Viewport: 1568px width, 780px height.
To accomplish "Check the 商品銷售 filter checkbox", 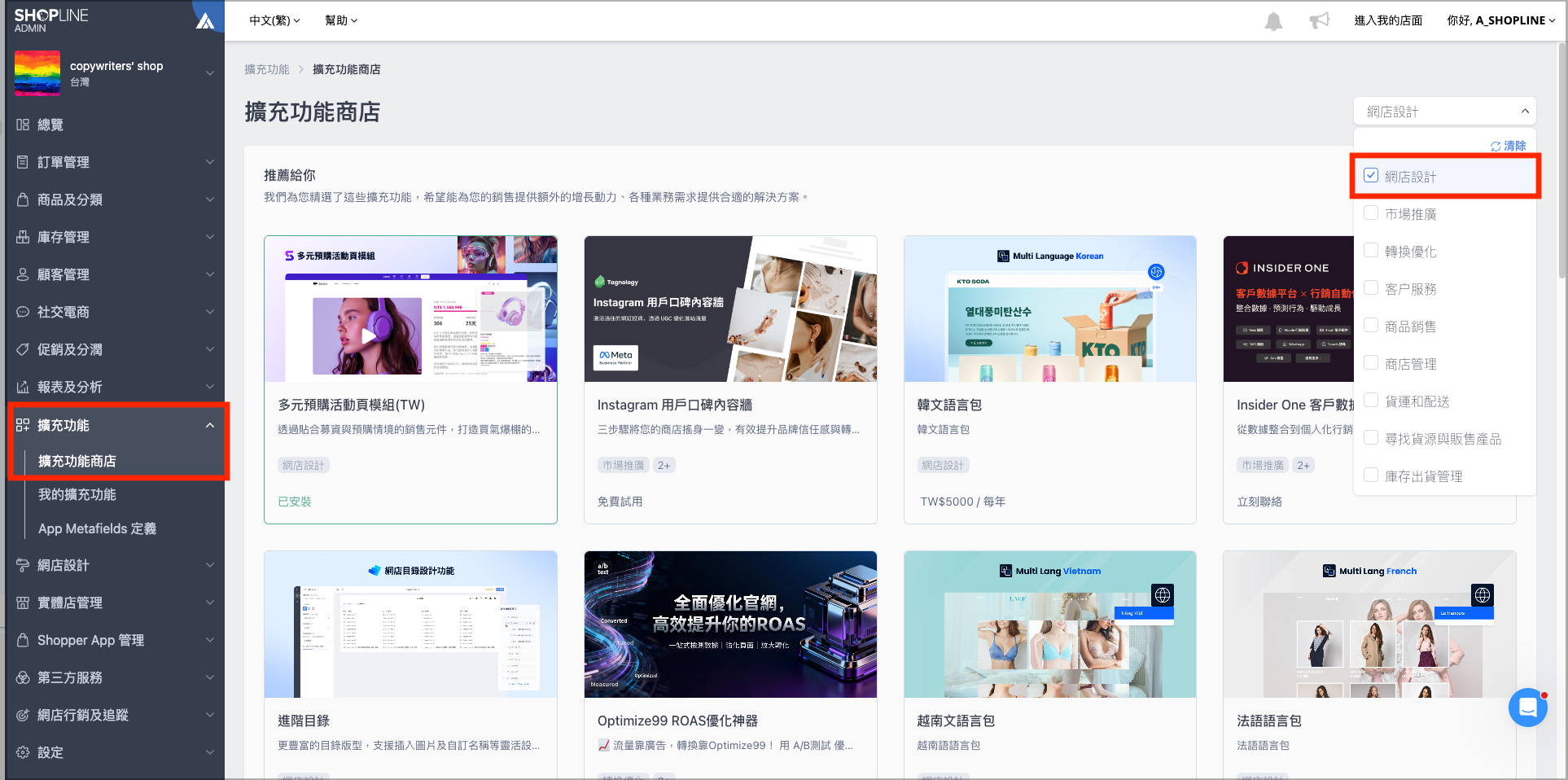I will pos(1371,326).
